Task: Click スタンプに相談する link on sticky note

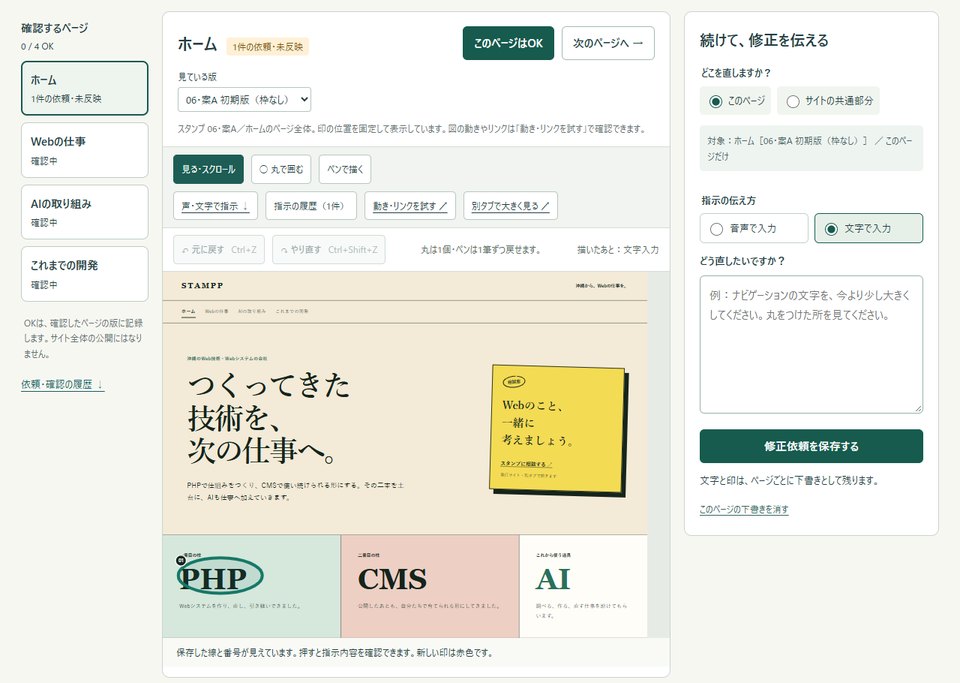Action: 526,464
